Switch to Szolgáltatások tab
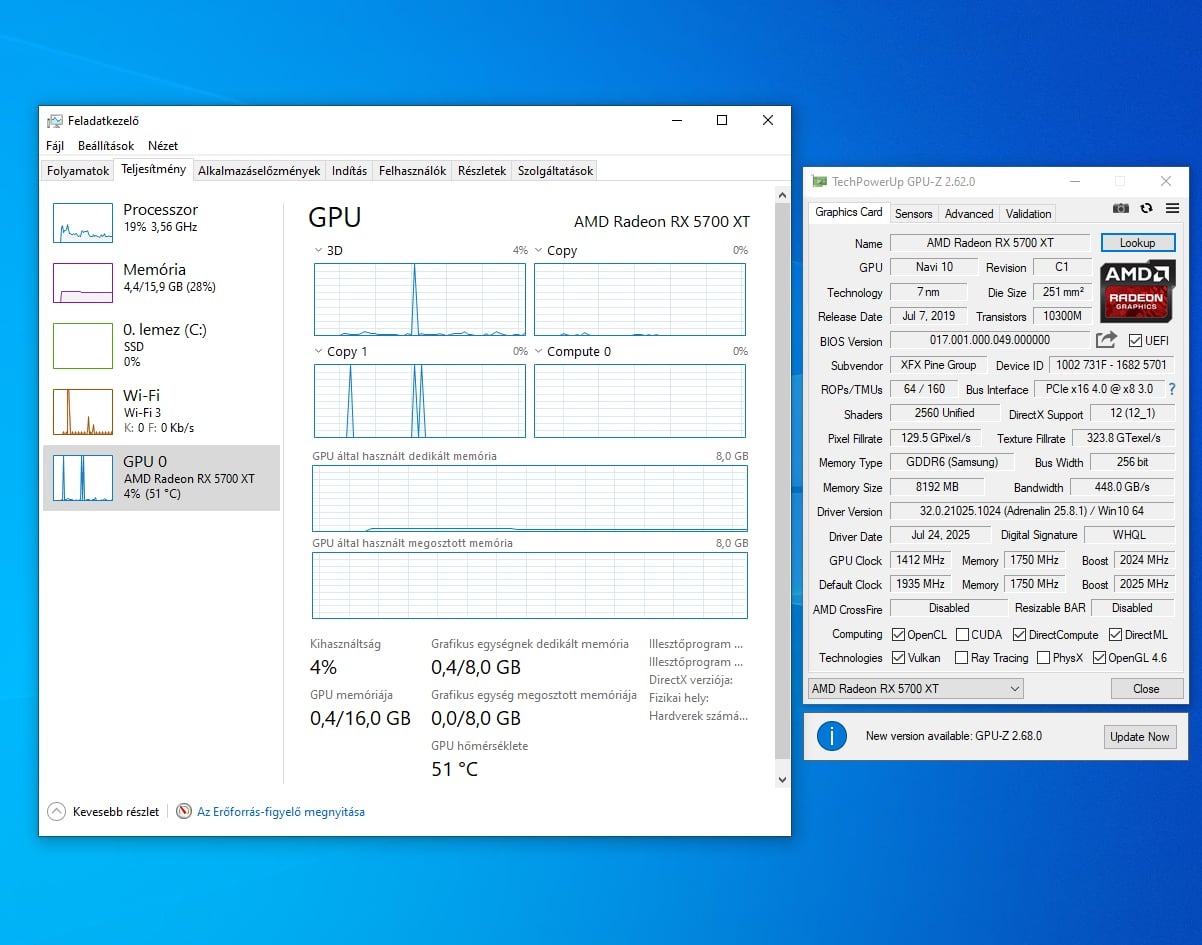 coord(555,171)
